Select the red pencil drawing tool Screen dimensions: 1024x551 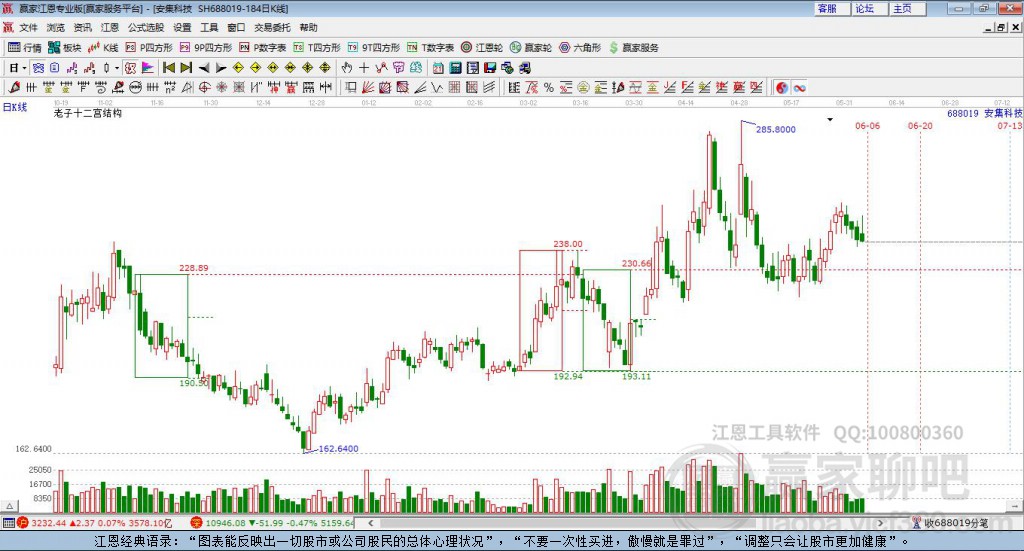pos(14,87)
